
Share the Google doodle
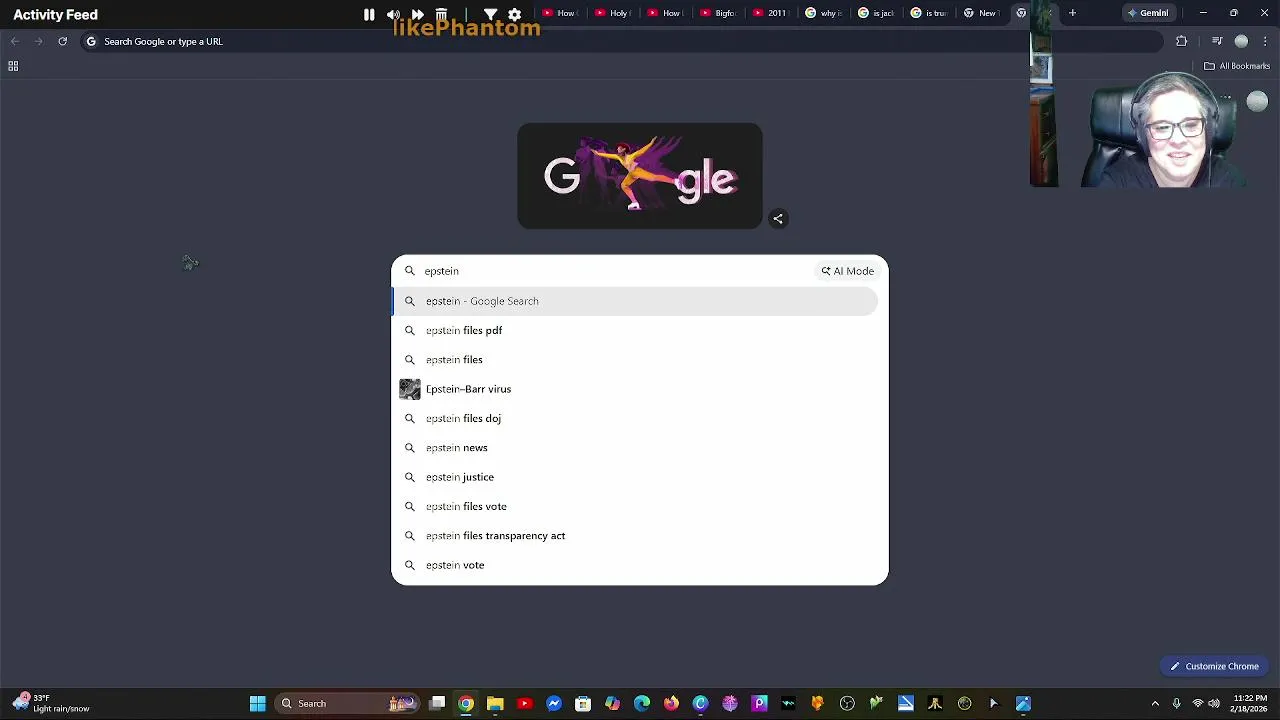tap(778, 219)
